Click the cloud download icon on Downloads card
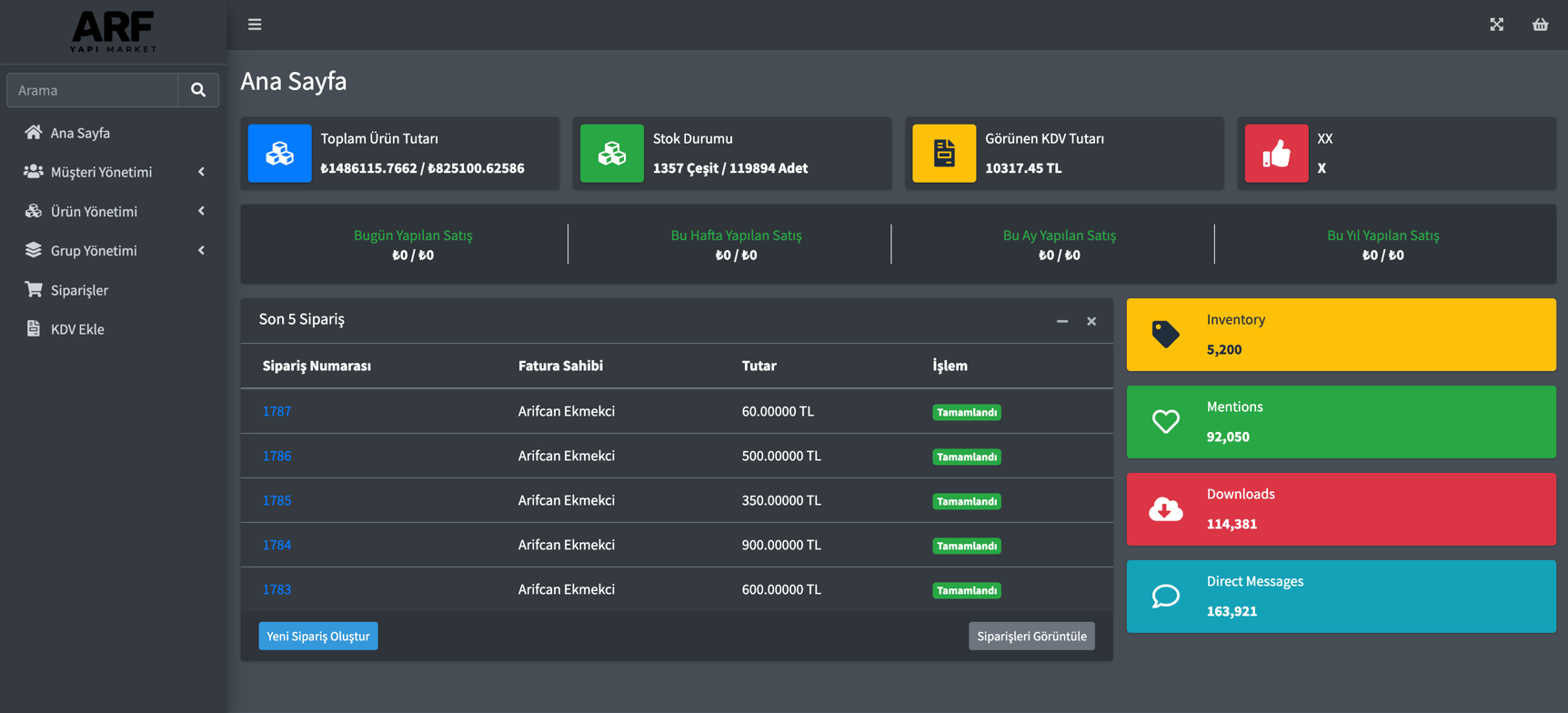Image resolution: width=1568 pixels, height=713 pixels. click(x=1166, y=508)
